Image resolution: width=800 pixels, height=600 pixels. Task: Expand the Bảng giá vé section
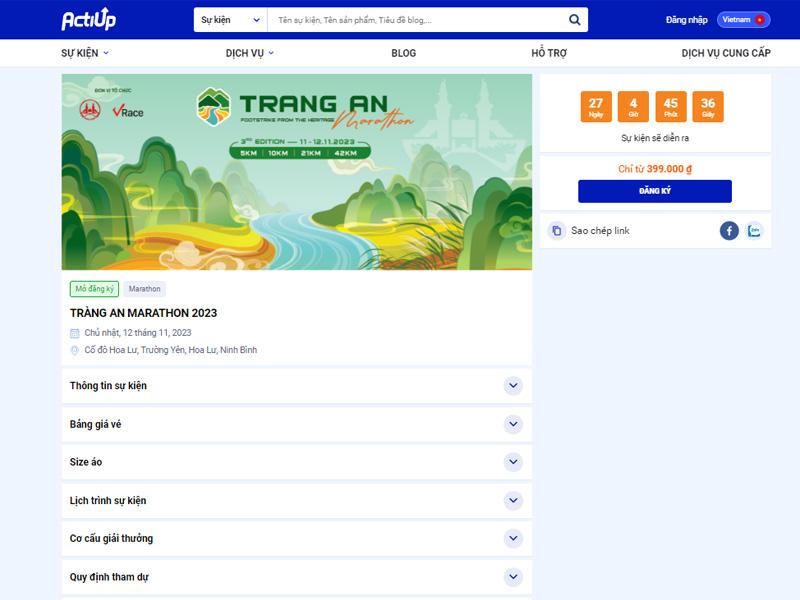point(513,424)
